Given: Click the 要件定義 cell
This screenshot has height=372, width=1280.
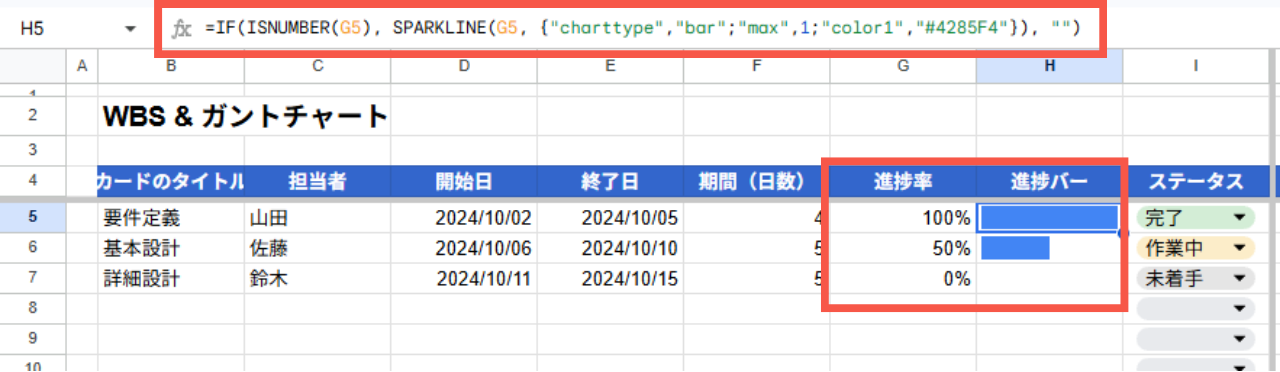Looking at the screenshot, I should coord(171,217).
